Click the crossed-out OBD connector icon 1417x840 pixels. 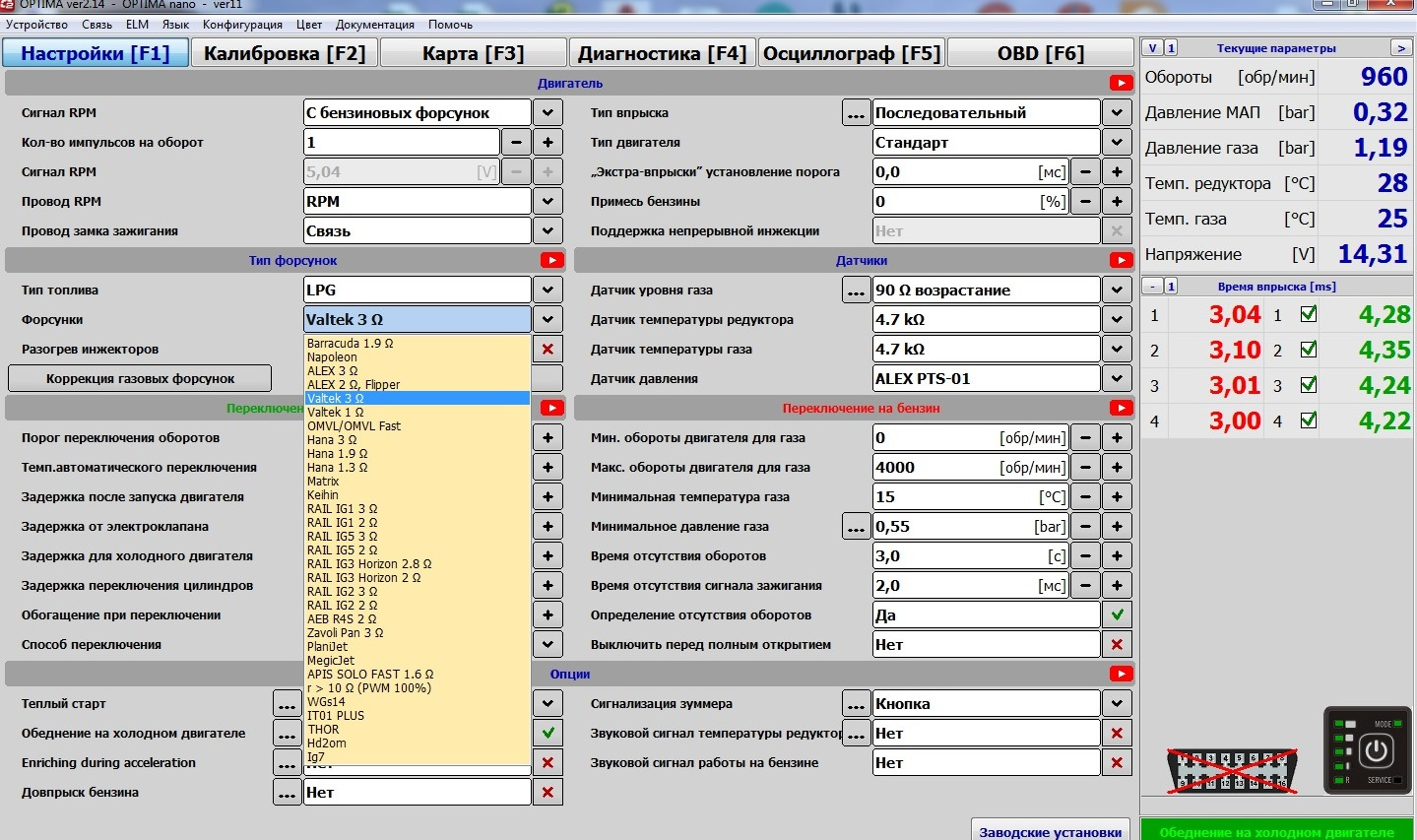pos(1232,769)
